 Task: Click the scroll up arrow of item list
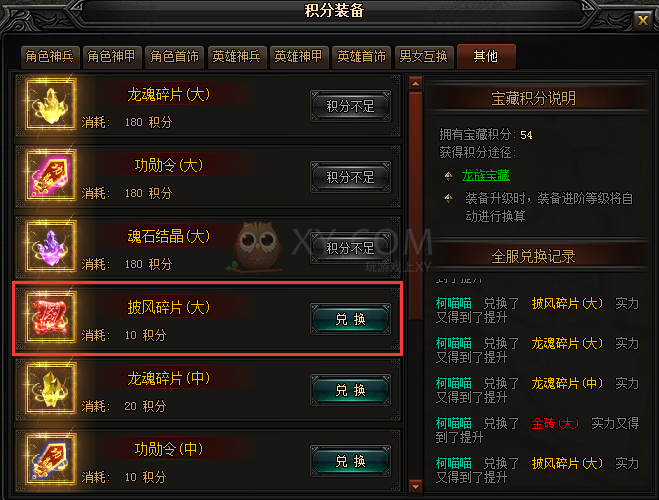tap(415, 84)
